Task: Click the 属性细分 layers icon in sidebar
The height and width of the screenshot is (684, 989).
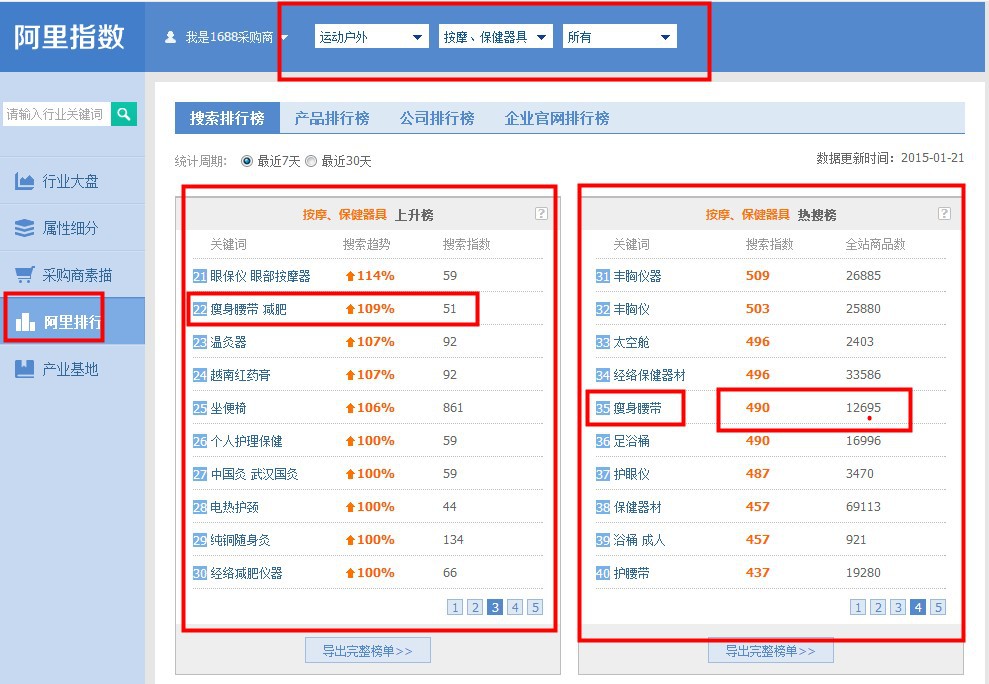Action: coord(24,228)
